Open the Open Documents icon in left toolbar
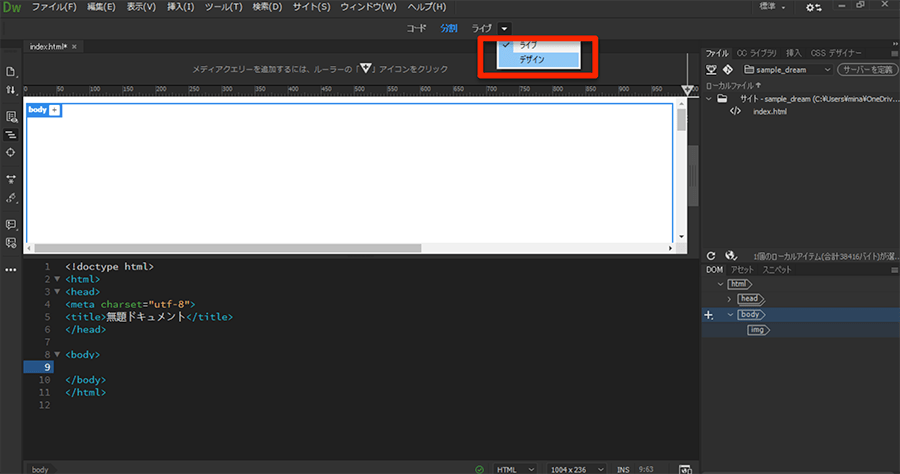 point(10,71)
